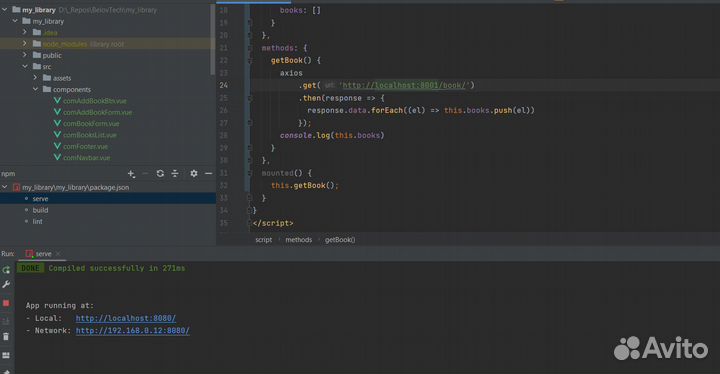Fold the mounted() block in the gutter
720x374 pixels.
tap(250, 173)
